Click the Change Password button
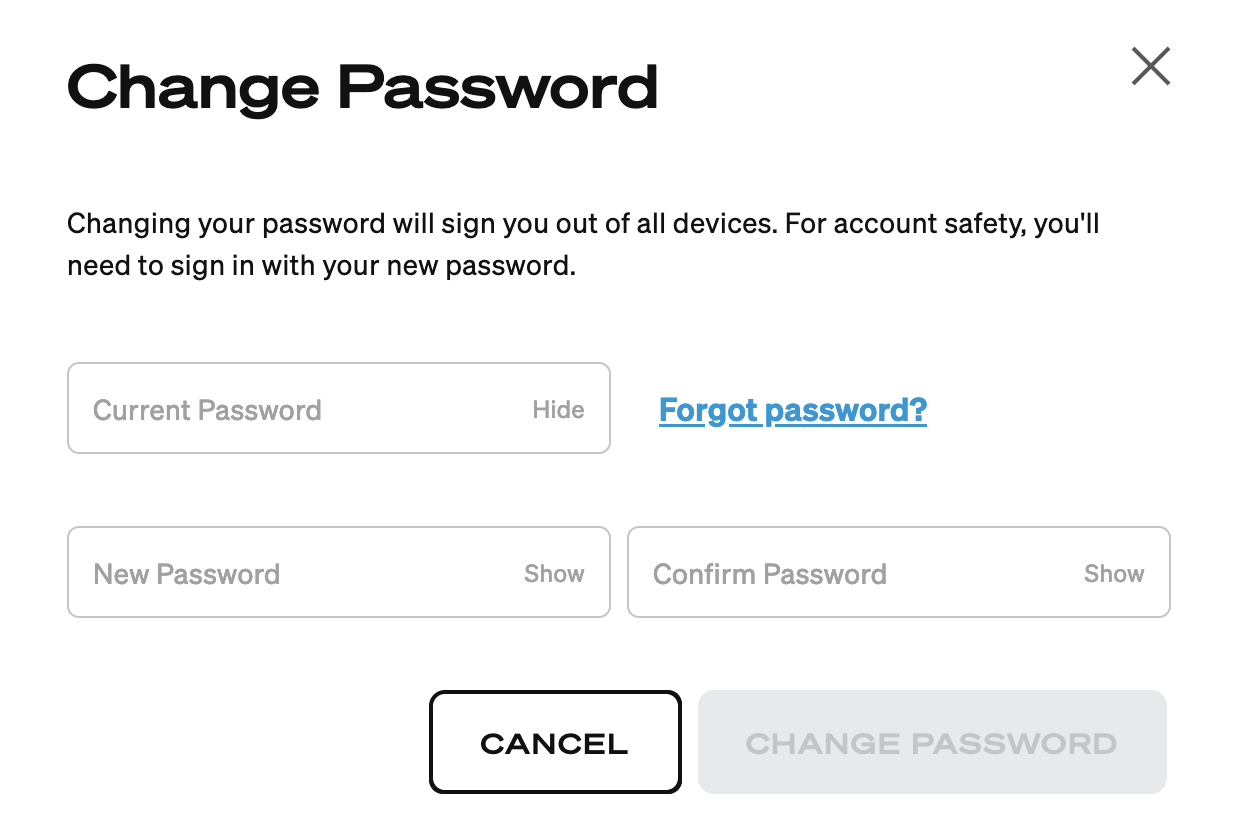1234x822 pixels. 932,742
